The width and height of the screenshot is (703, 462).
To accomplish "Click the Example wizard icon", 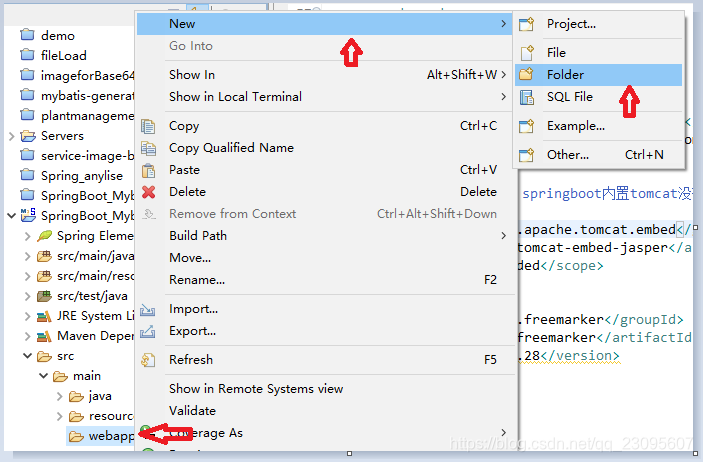I will [x=526, y=126].
